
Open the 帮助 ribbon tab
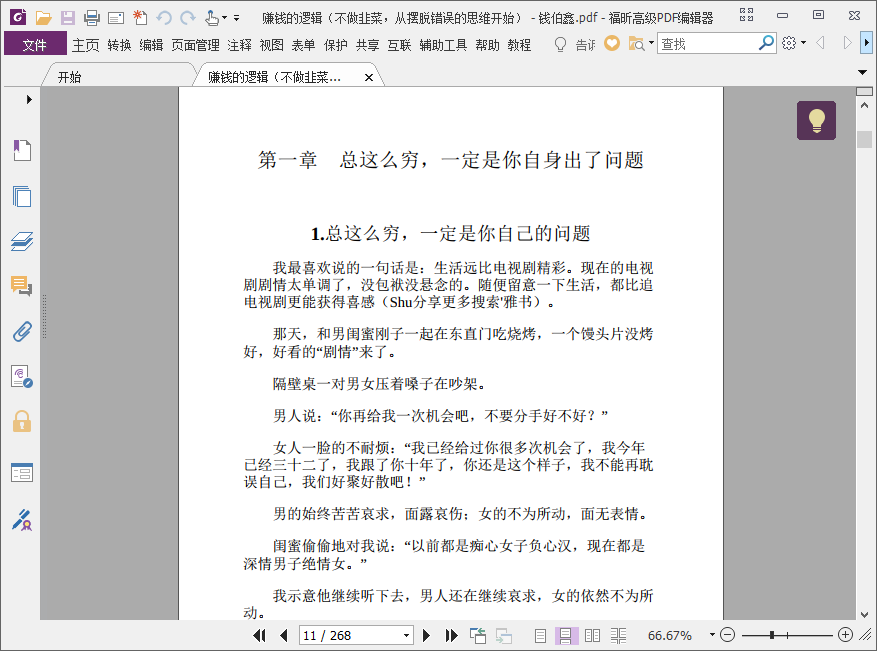coord(487,45)
